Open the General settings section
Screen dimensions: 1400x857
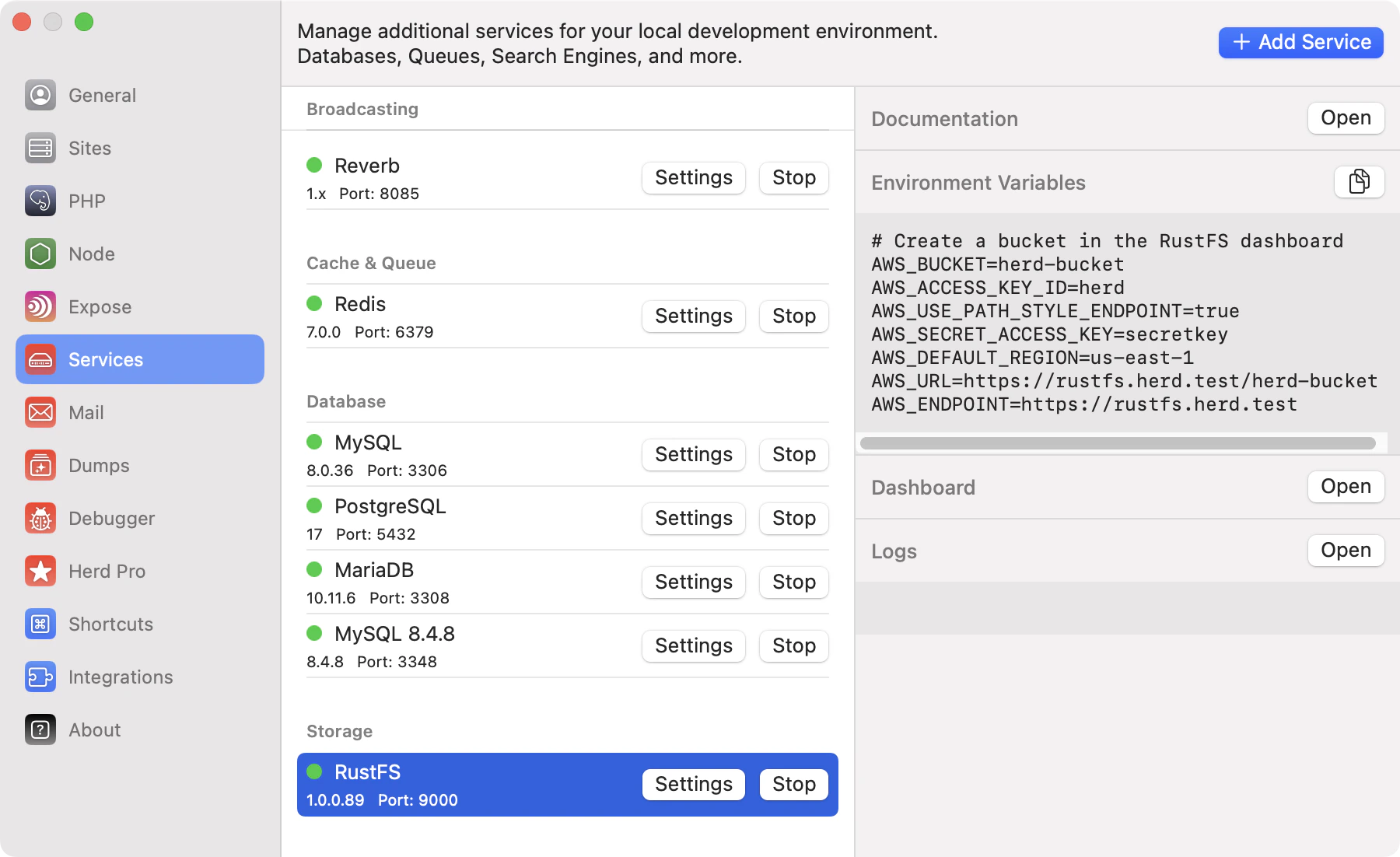[101, 95]
